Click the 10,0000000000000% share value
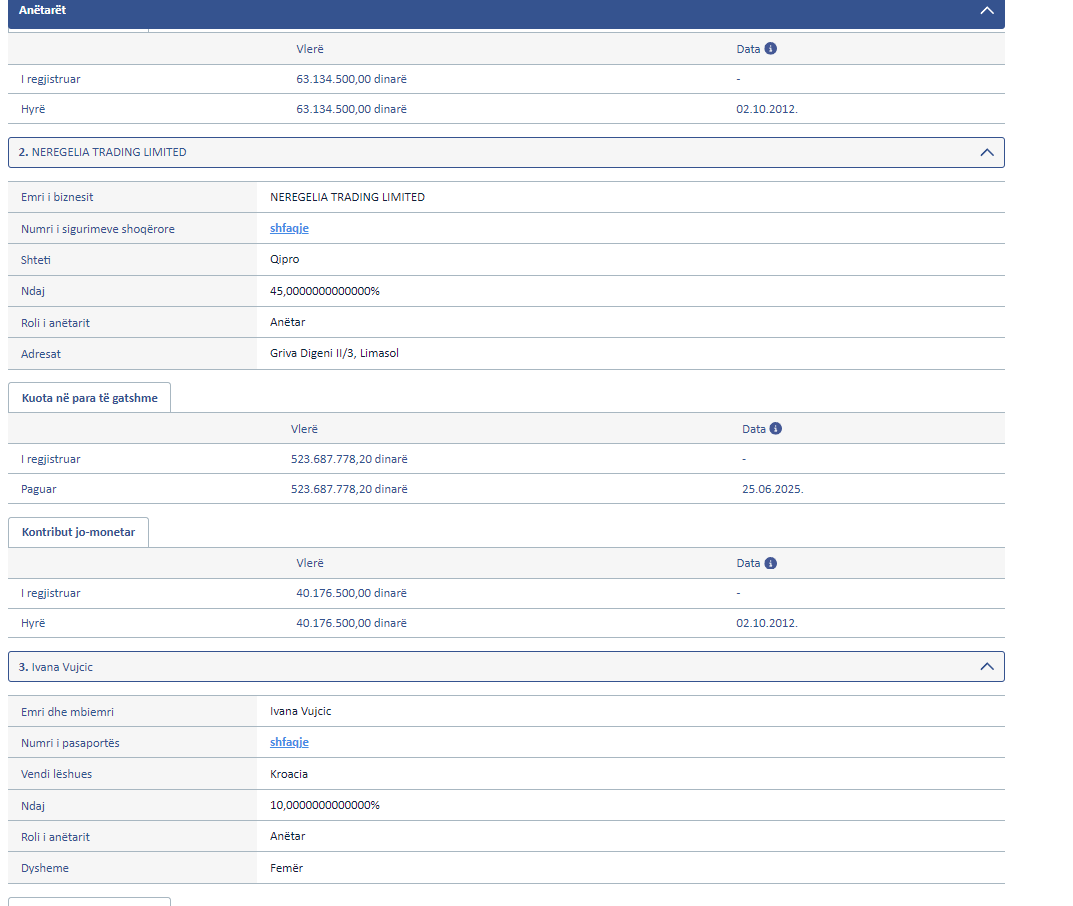The height and width of the screenshot is (906, 1073). pyautogui.click(x=324, y=805)
